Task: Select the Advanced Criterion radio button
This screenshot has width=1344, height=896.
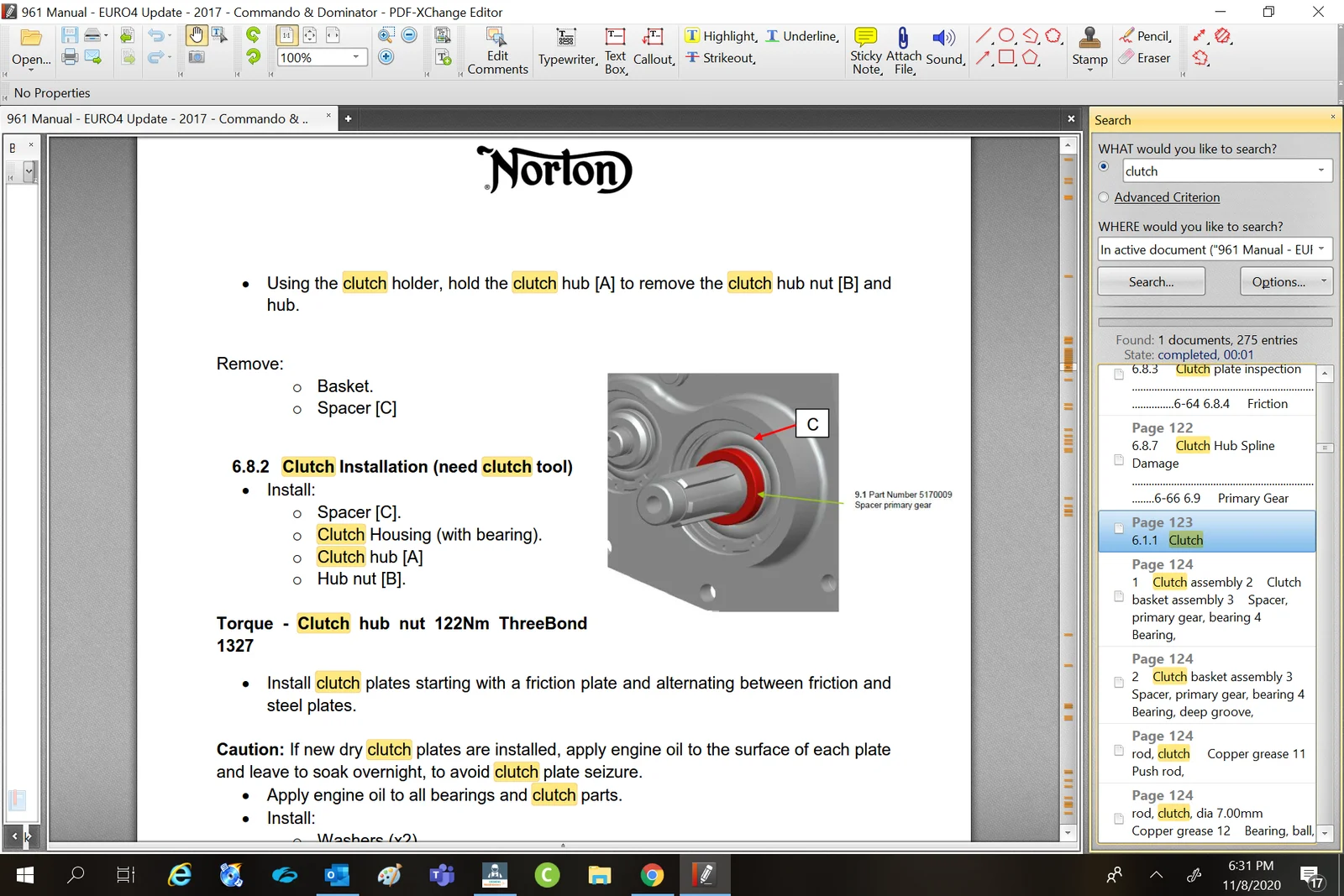Action: (x=1104, y=197)
